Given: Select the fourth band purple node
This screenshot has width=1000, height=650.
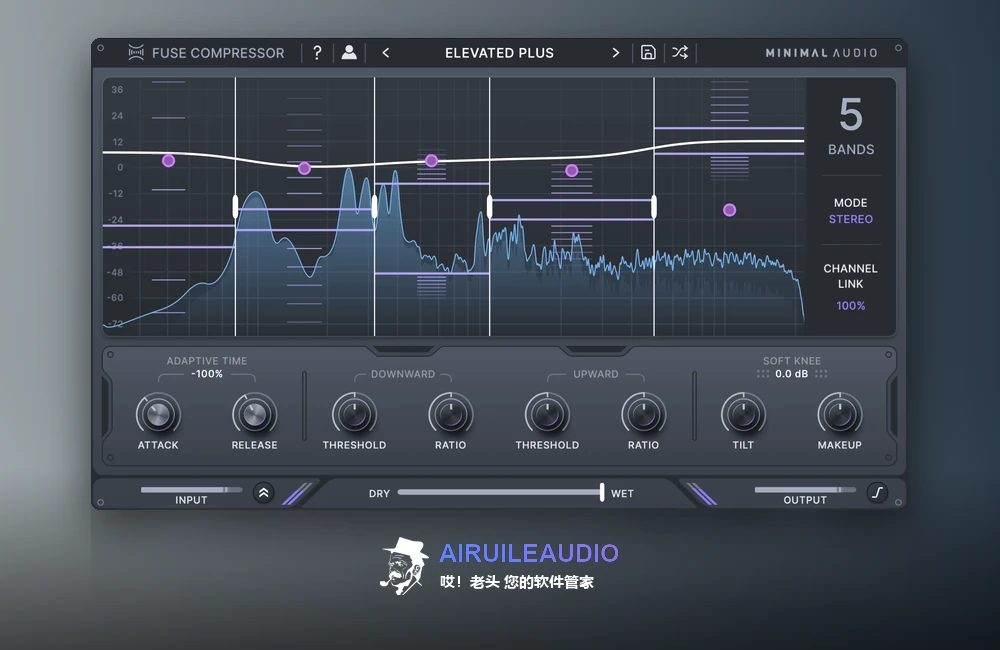Looking at the screenshot, I should 572,170.
